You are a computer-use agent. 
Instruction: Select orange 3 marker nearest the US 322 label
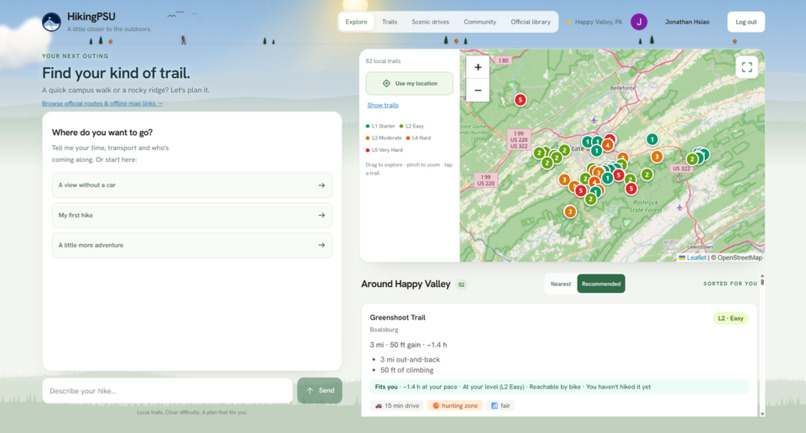(656, 156)
